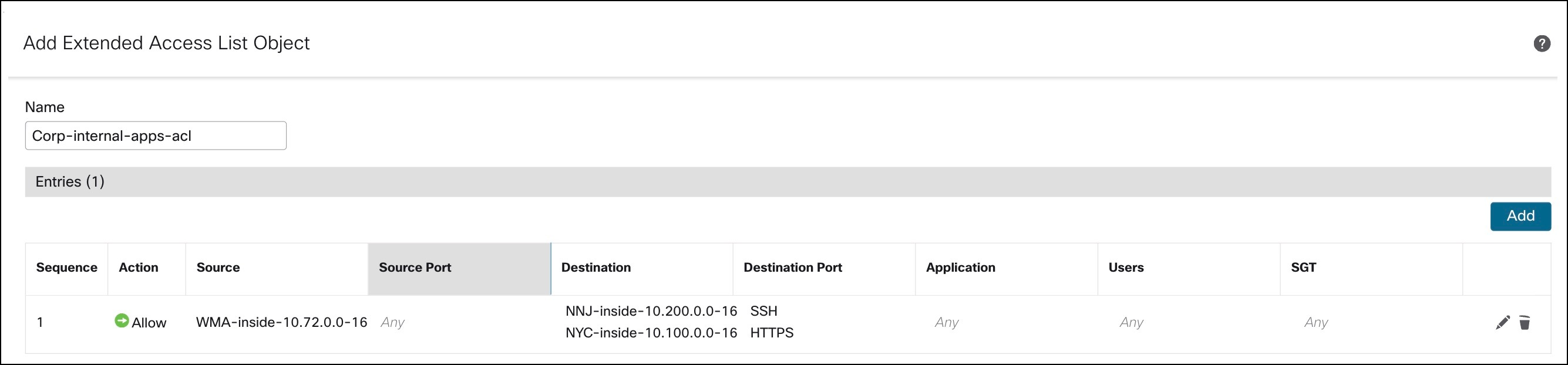1568x365 pixels.
Task: Click the Destination Port column header
Action: tap(793, 268)
